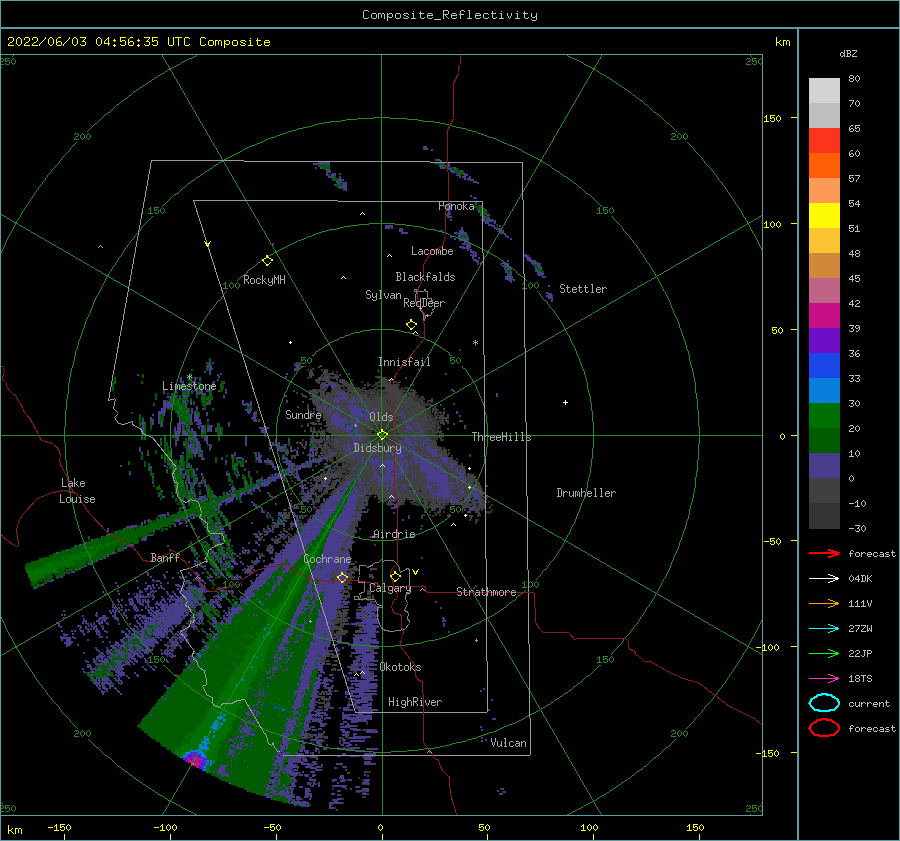The height and width of the screenshot is (841, 900).
Task: Click the Limestone label
Action: [x=189, y=386]
